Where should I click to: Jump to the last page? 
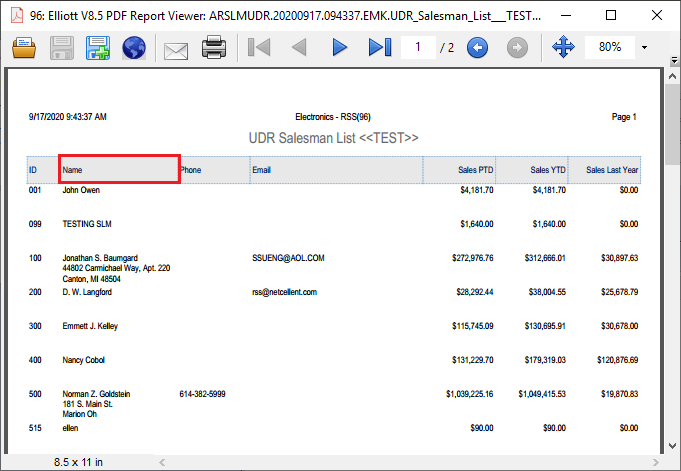coord(380,47)
